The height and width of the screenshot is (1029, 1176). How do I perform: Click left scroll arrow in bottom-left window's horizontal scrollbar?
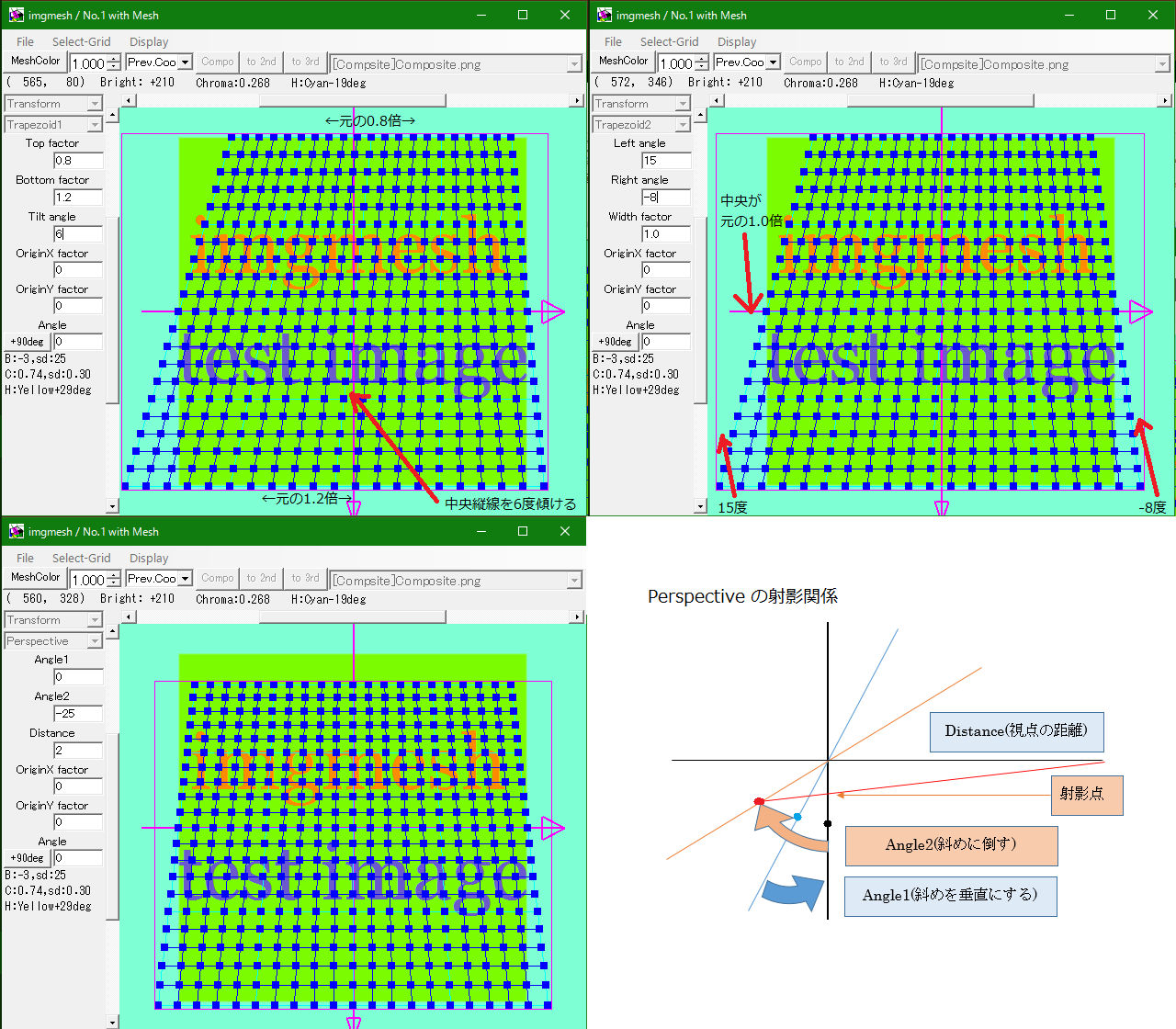coord(129,617)
